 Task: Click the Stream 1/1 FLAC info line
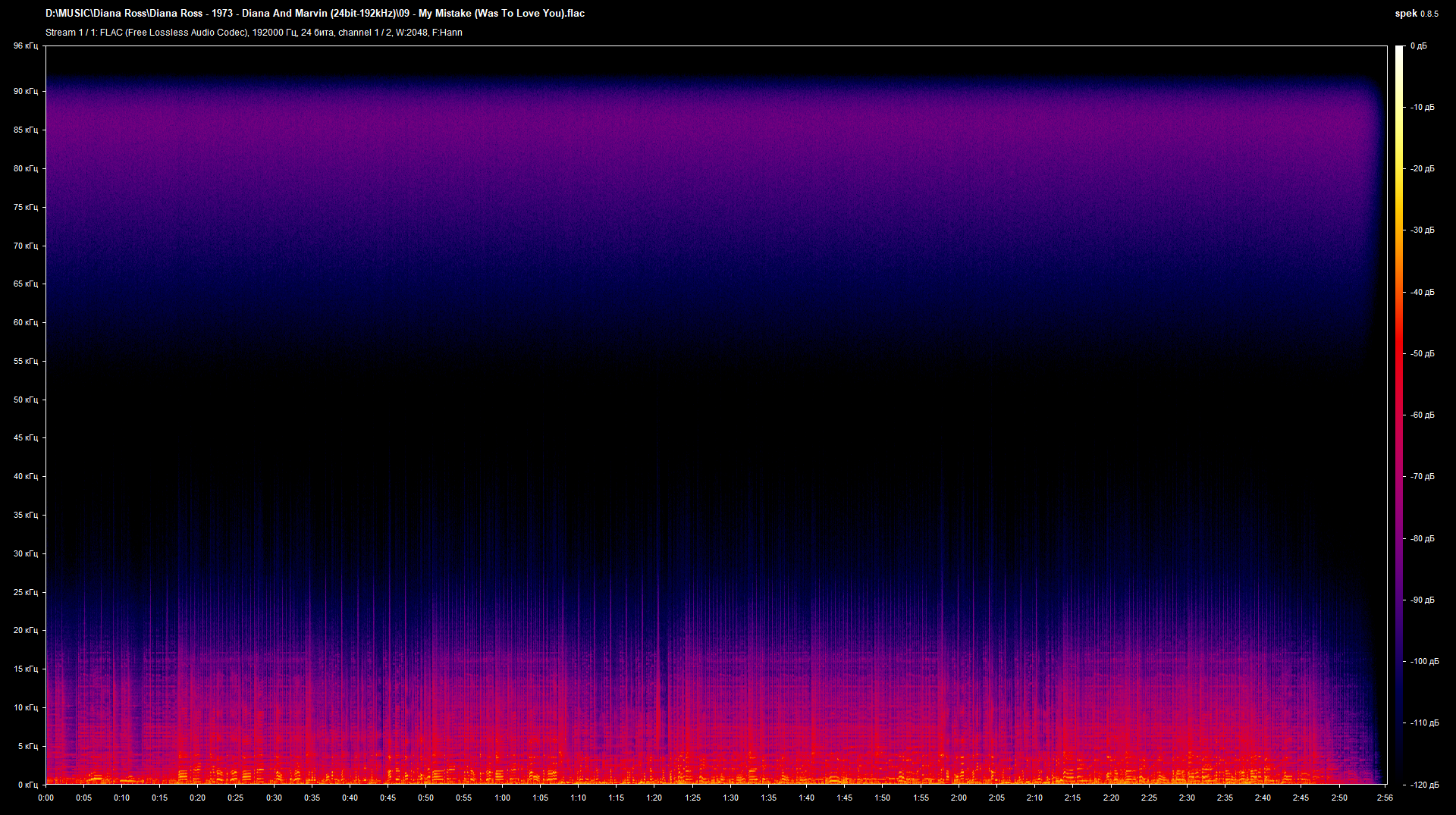point(254,33)
